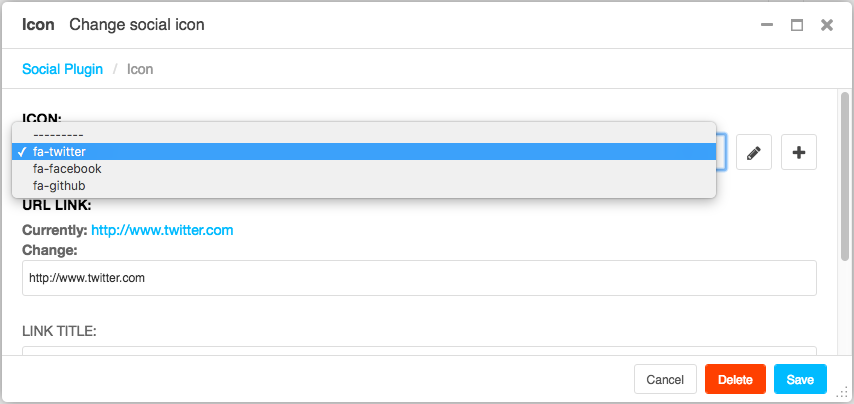The height and width of the screenshot is (404, 854).
Task: Click the red Delete button
Action: (735, 379)
